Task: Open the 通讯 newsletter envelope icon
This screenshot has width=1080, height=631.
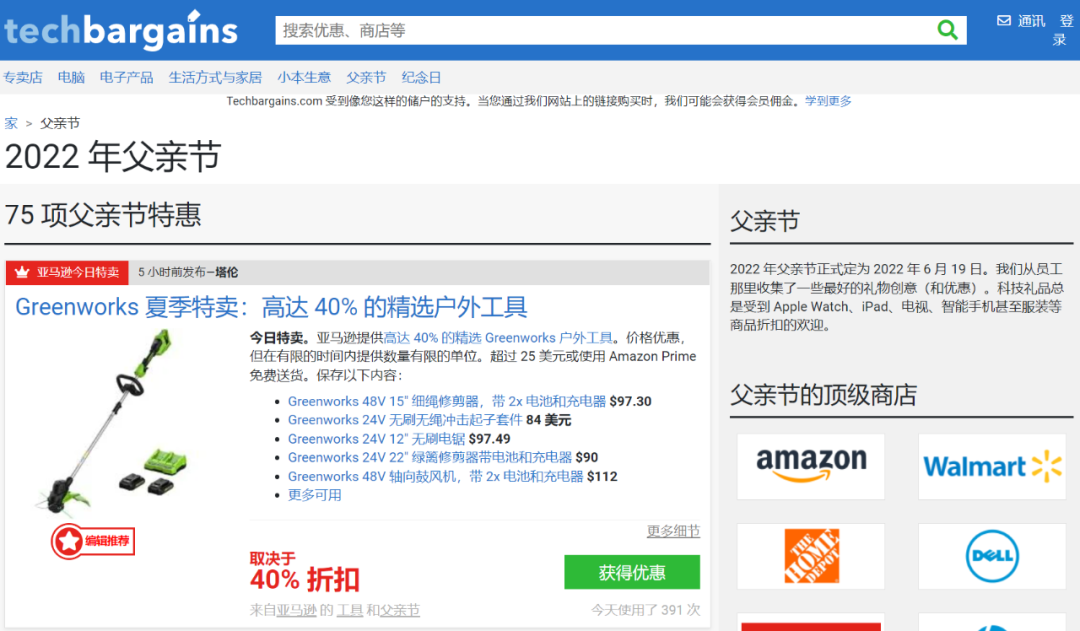Action: (x=1003, y=20)
